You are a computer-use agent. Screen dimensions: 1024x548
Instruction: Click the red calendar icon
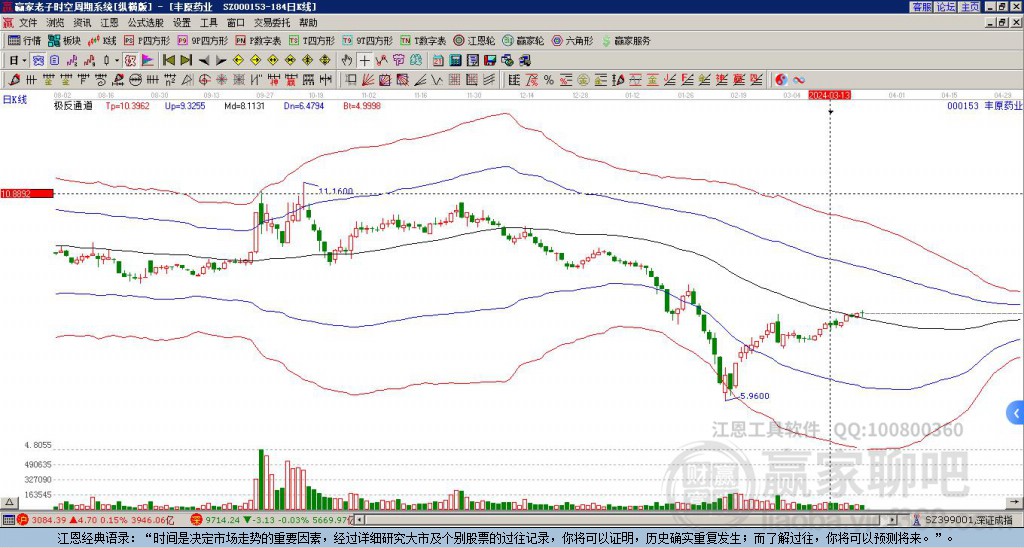coord(438,61)
